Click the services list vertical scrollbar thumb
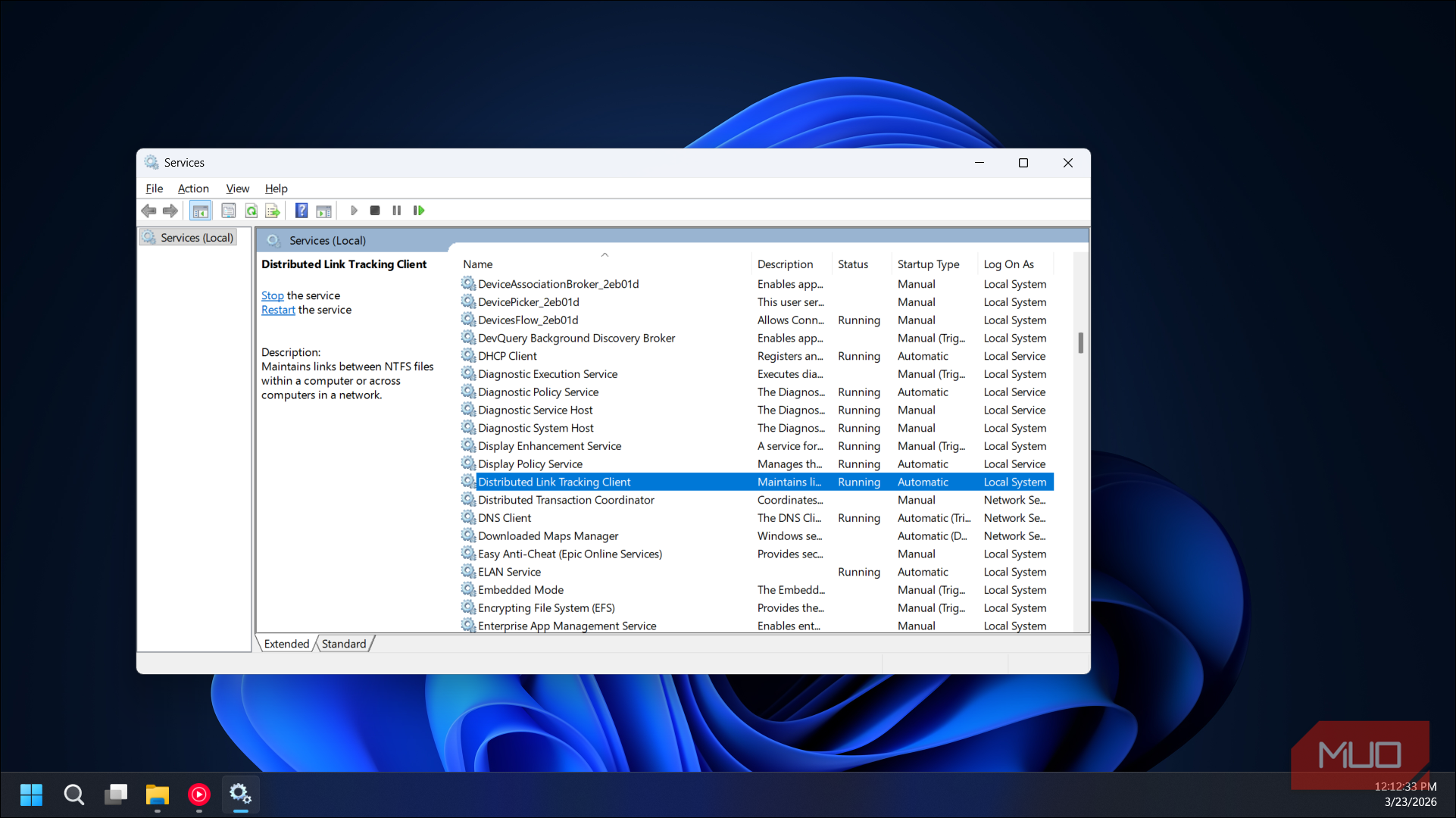 [1081, 342]
